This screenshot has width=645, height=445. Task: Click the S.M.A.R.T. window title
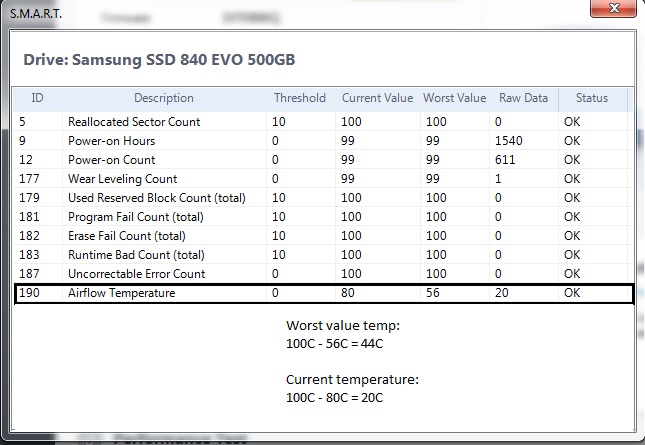[x=36, y=14]
